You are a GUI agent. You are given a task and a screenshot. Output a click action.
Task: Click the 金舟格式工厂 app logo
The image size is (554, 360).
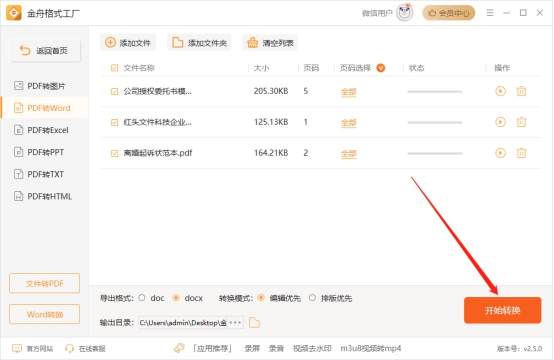coord(14,13)
